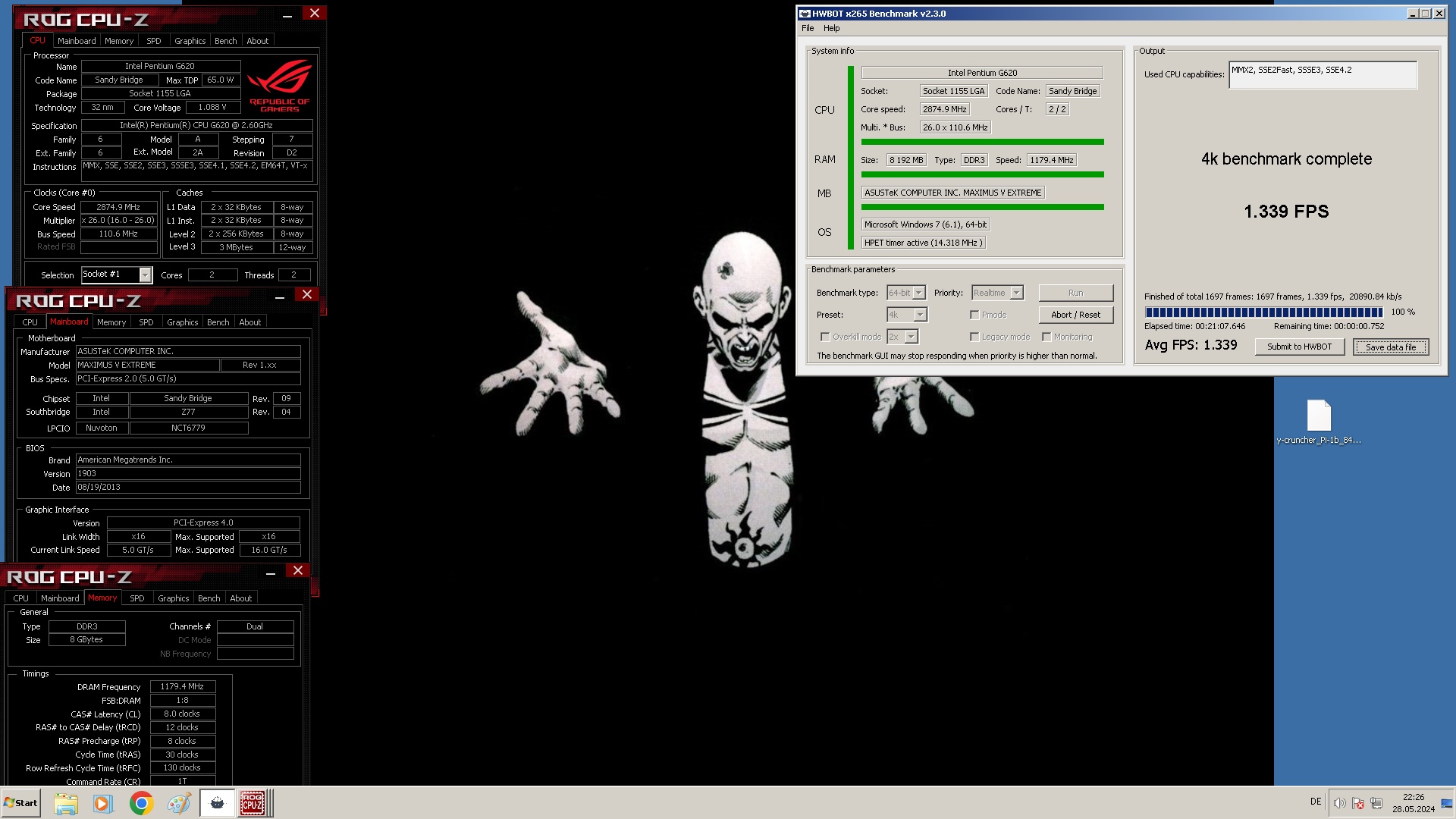Click the Specification field in CPU-Z
The height and width of the screenshot is (819, 1456).
point(196,126)
